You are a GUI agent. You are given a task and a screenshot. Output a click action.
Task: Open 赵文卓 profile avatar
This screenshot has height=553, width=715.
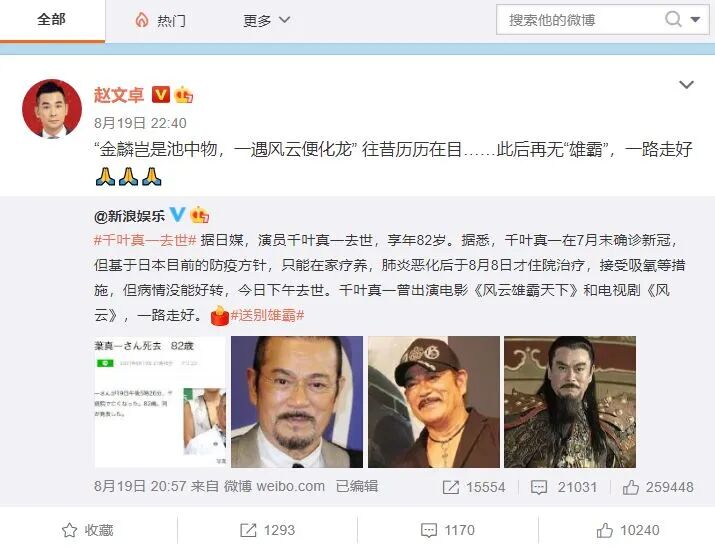click(52, 109)
